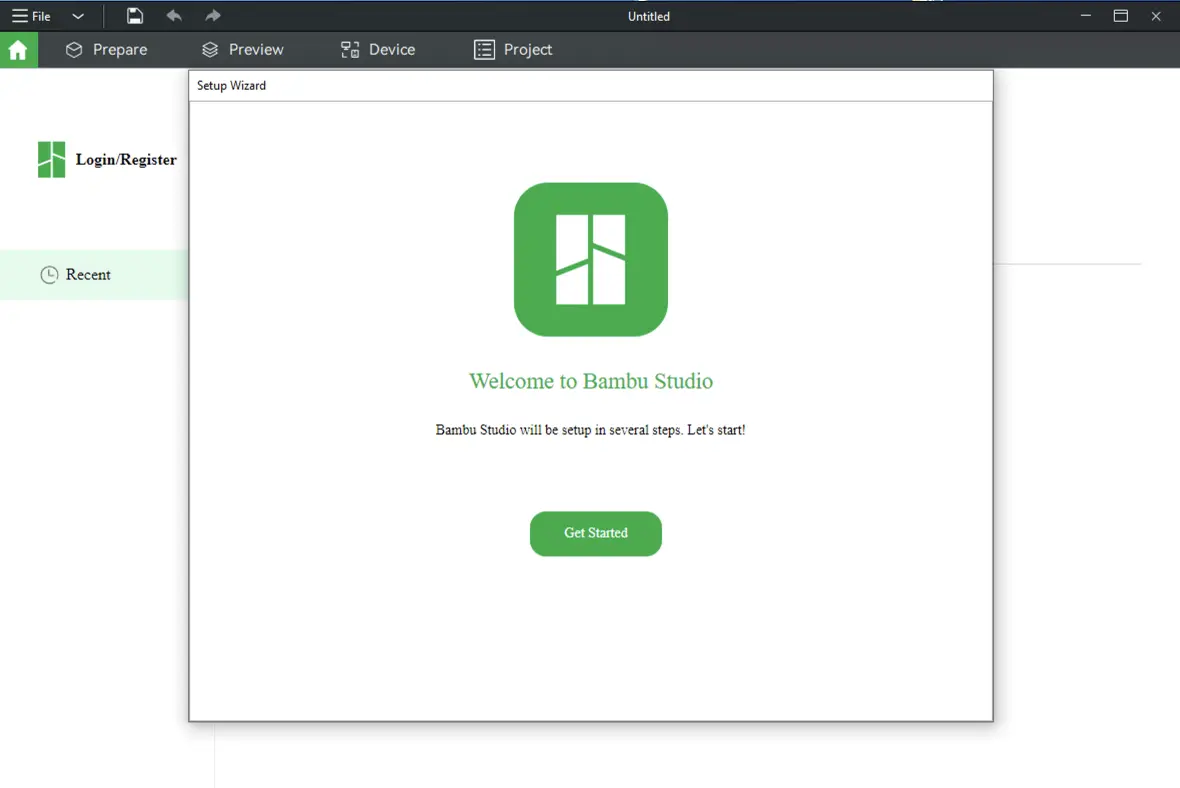Click the Welcome to Bambu Studio heading

[591, 381]
